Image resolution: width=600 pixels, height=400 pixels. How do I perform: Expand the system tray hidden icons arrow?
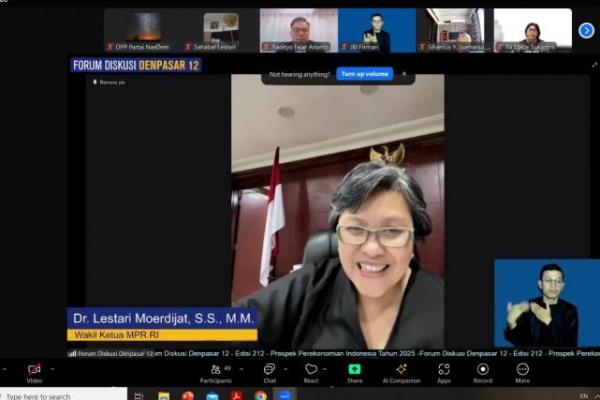click(597, 396)
